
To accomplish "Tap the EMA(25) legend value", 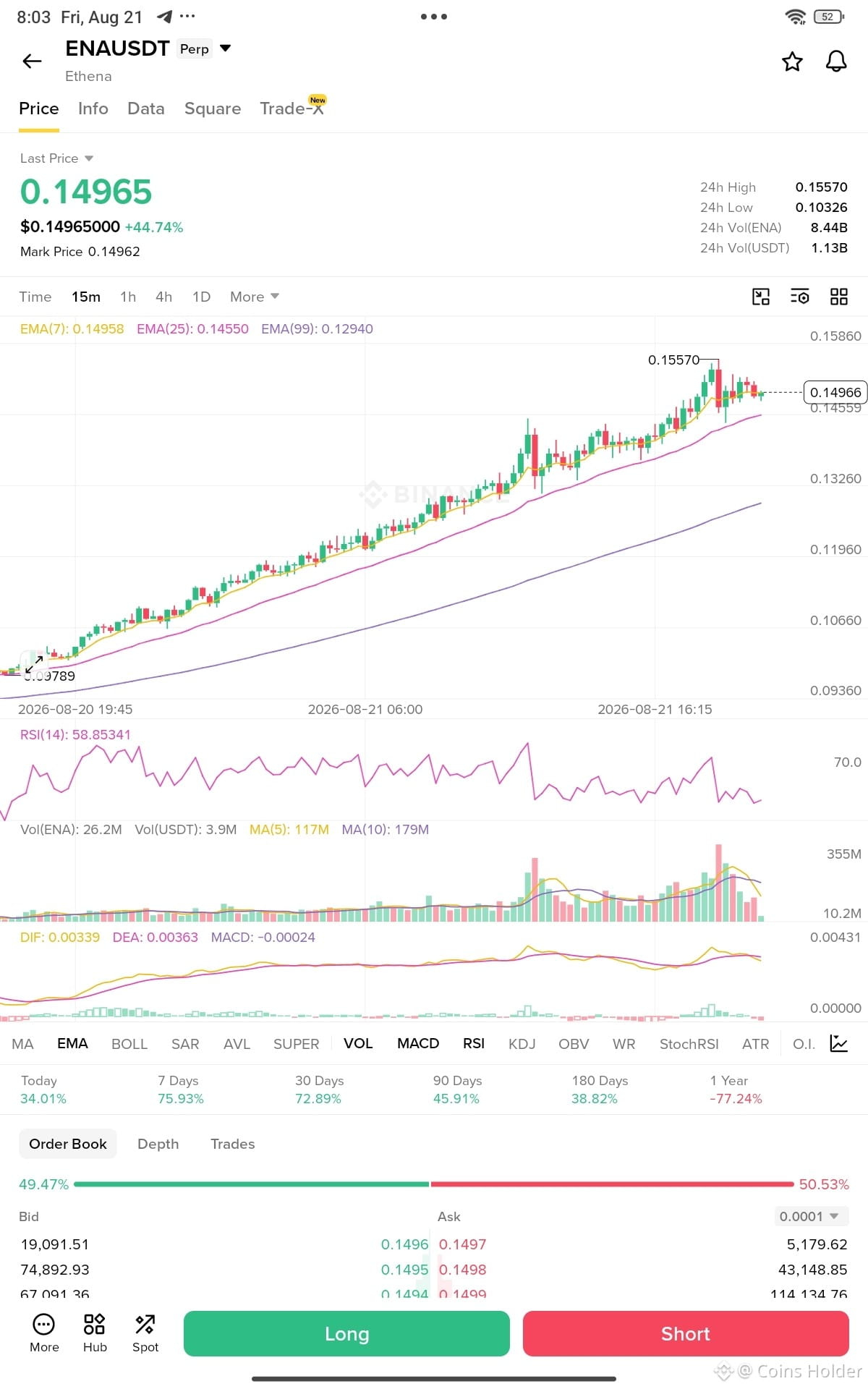I will 192,328.
